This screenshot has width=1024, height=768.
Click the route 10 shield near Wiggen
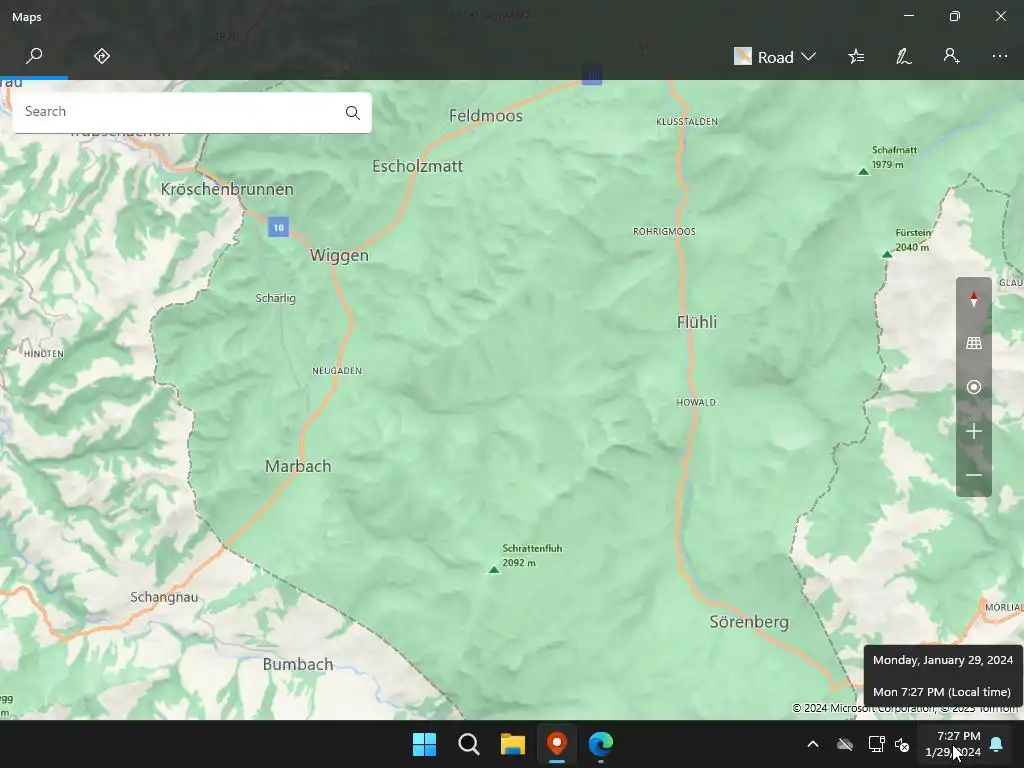278,227
